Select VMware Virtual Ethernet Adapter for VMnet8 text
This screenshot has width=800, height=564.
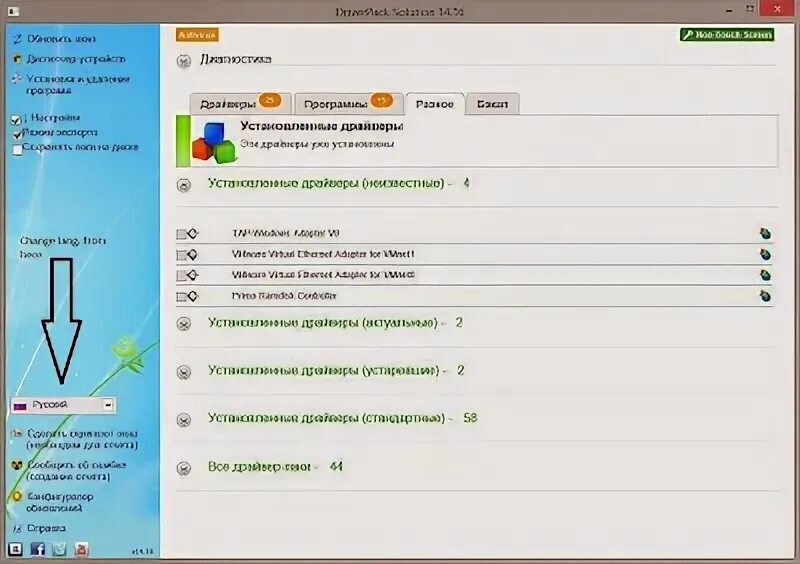[323, 275]
